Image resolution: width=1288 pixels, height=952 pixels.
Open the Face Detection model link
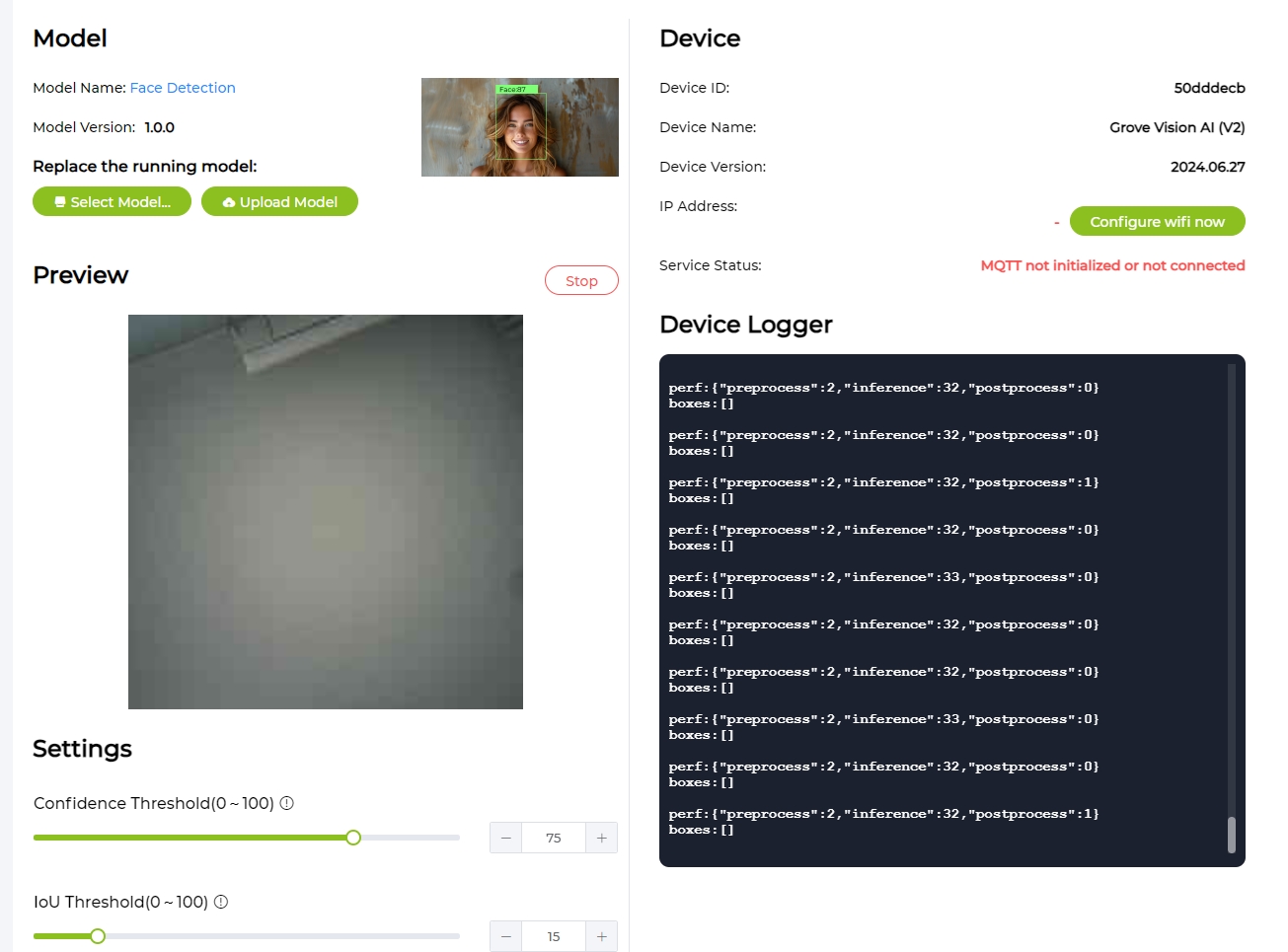(183, 88)
